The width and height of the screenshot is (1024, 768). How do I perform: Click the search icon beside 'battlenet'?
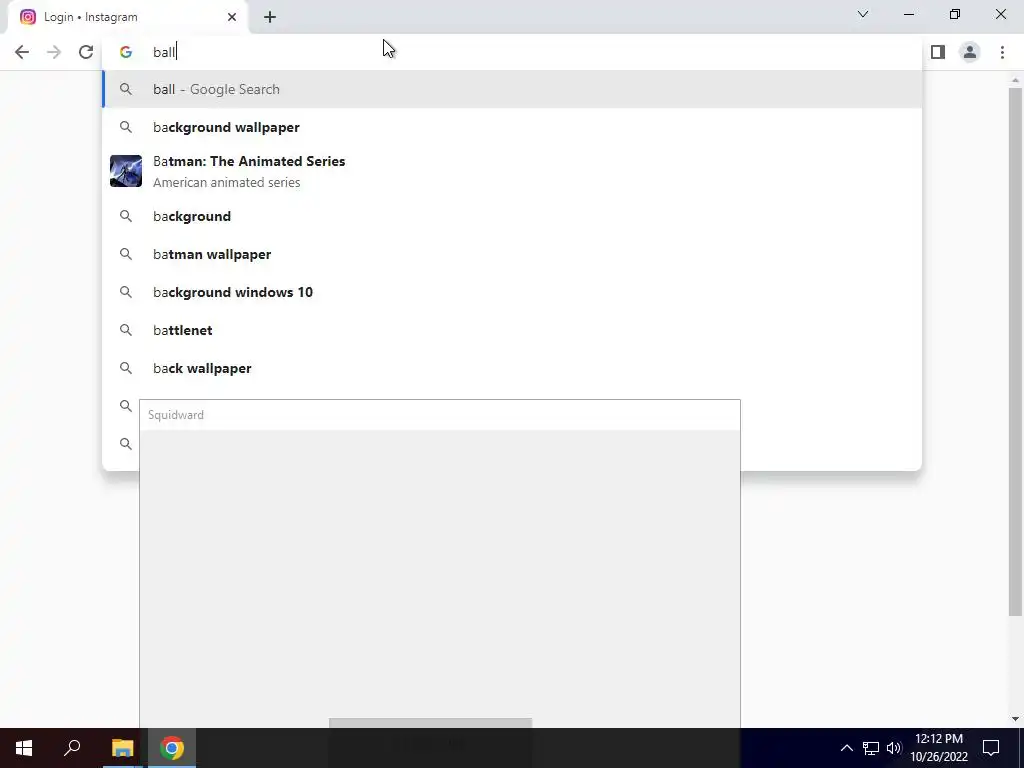[x=126, y=330]
